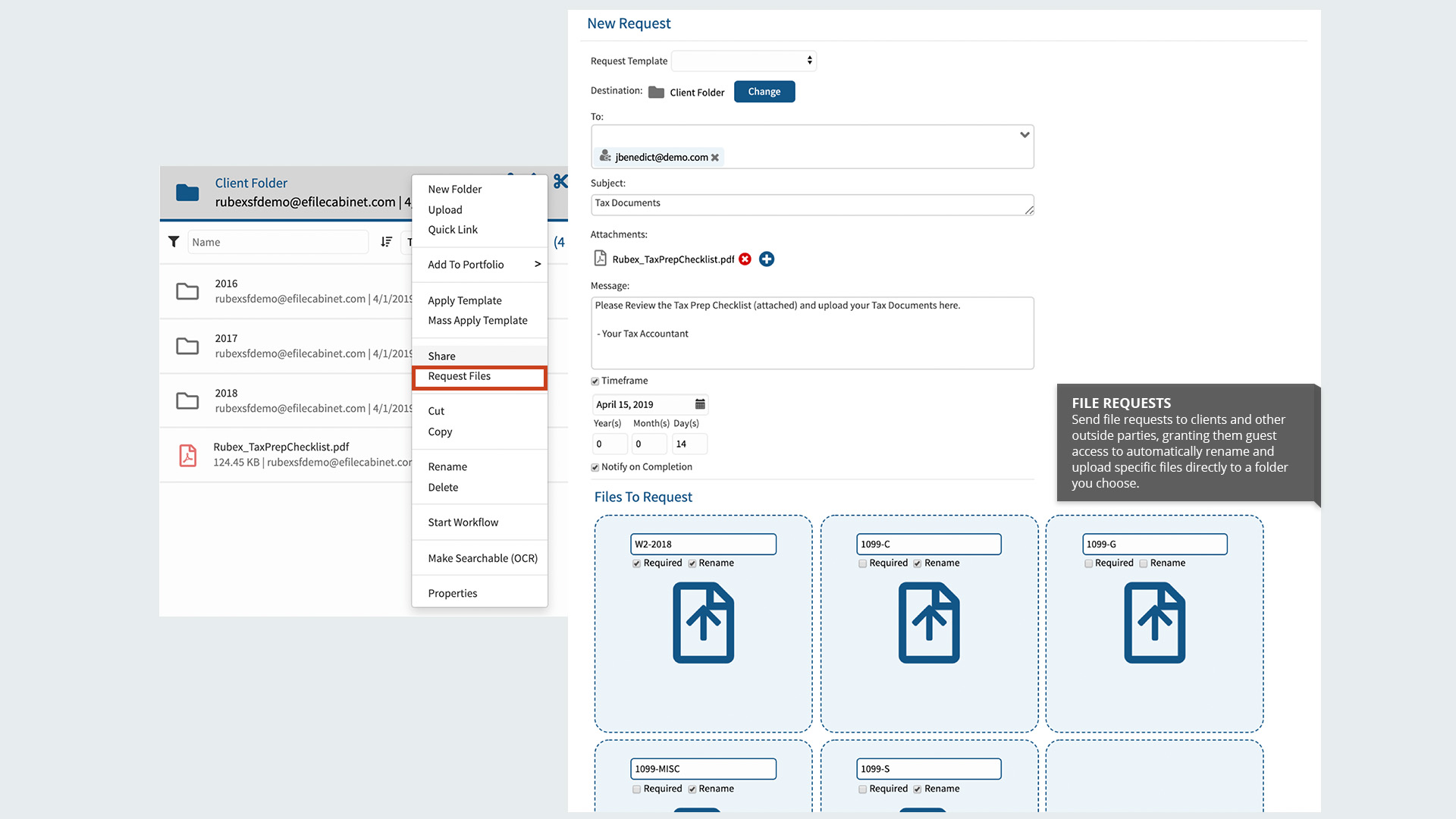This screenshot has height=819, width=1456.
Task: Click the W2-2018 upload file icon
Action: click(703, 623)
